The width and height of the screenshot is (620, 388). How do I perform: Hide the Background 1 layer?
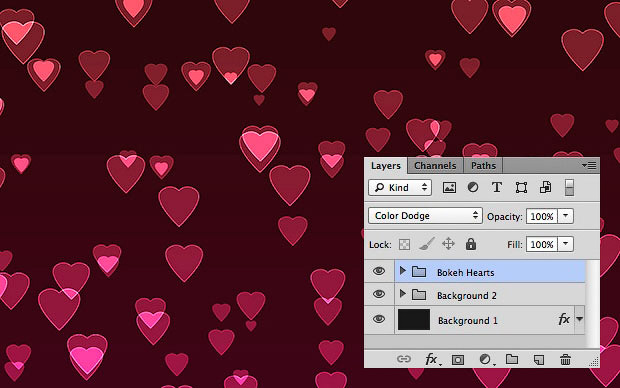379,319
